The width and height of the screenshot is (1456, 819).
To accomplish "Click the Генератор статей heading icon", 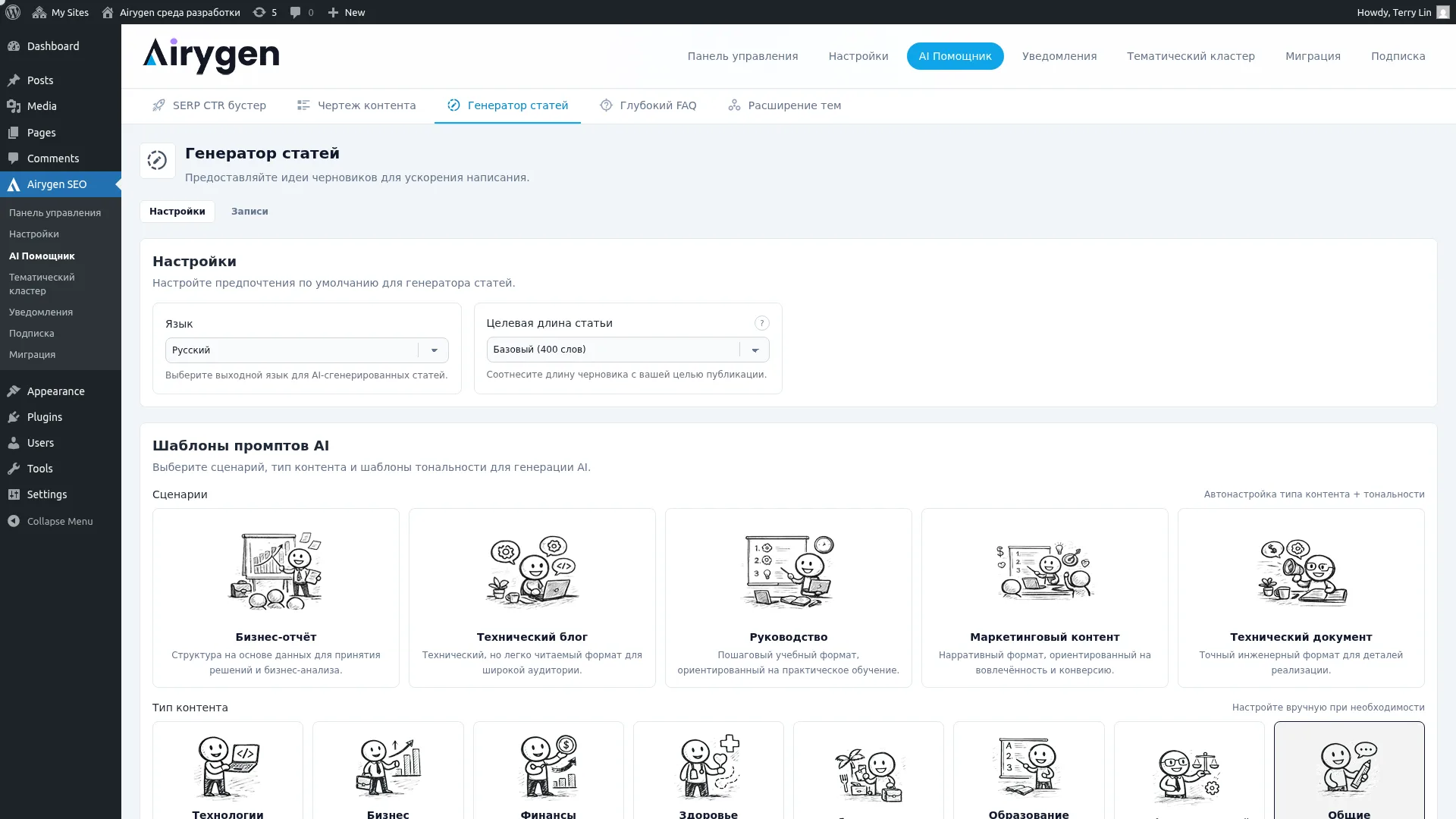I will tap(158, 161).
